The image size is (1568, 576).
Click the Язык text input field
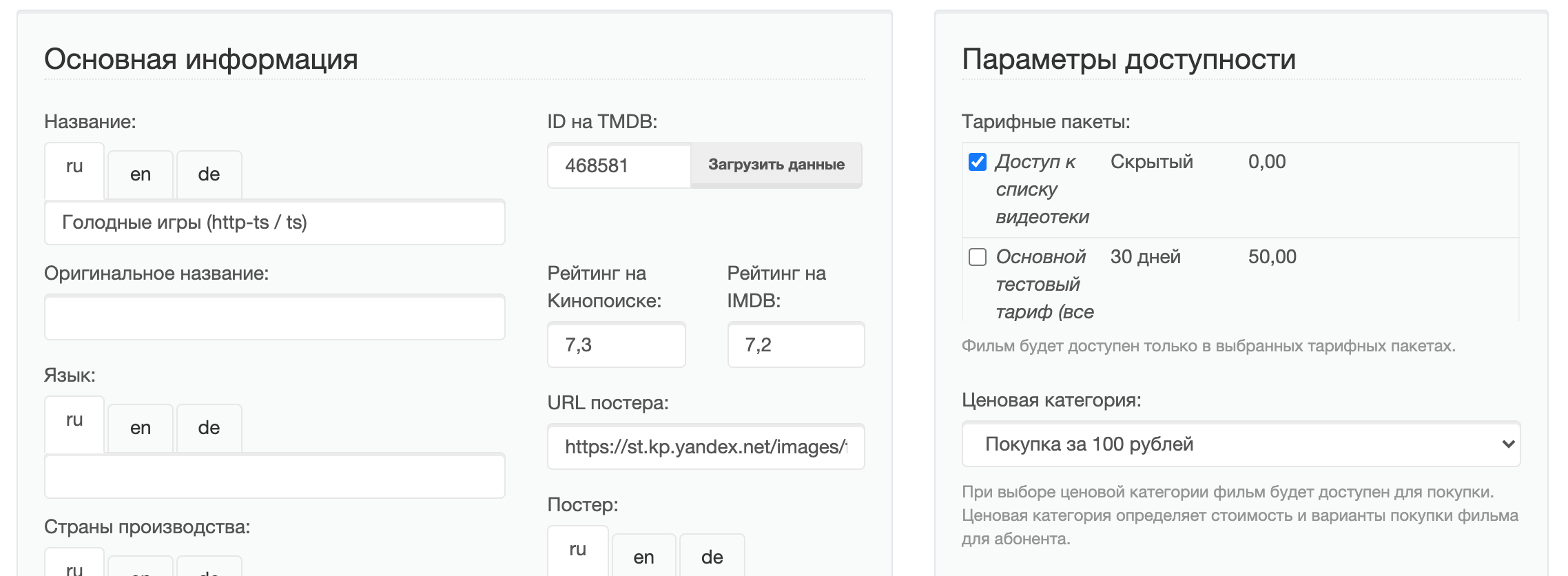275,475
